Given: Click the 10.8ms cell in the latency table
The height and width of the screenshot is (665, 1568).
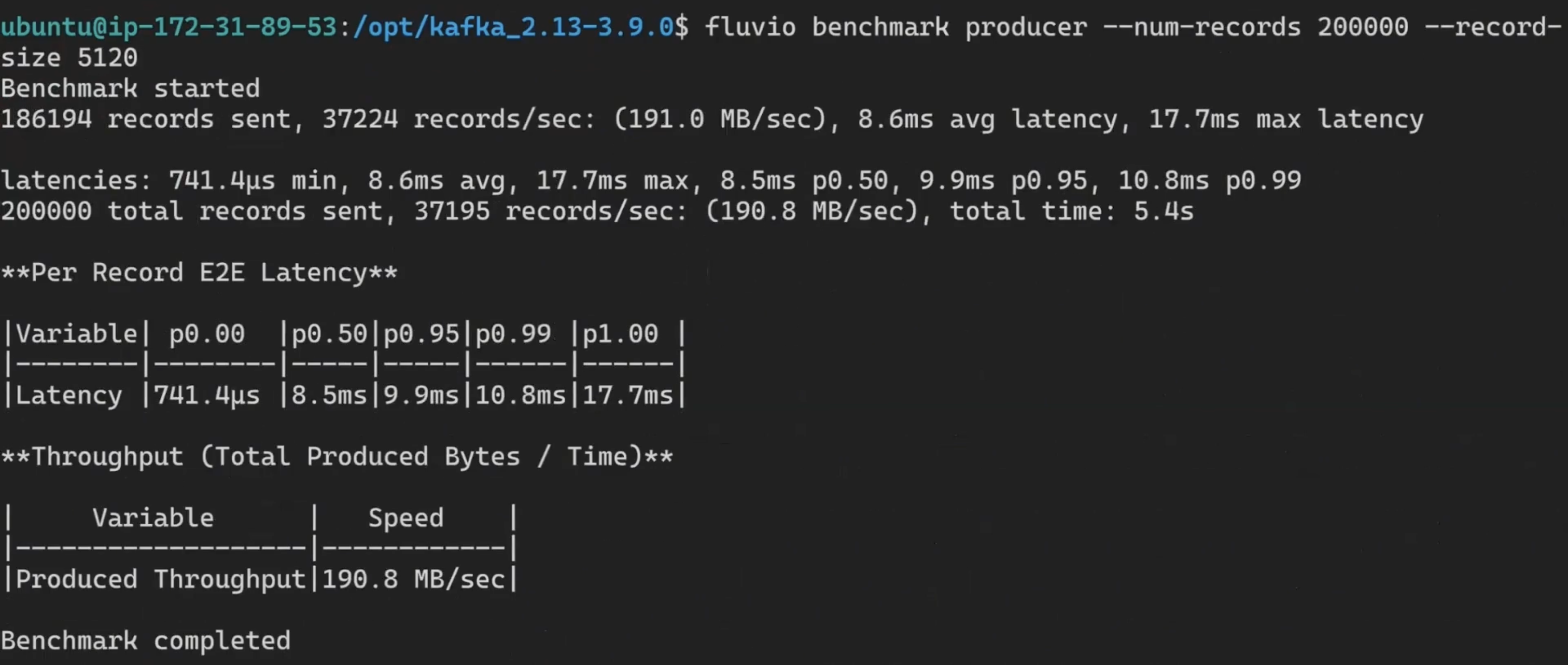Looking at the screenshot, I should pos(520,396).
